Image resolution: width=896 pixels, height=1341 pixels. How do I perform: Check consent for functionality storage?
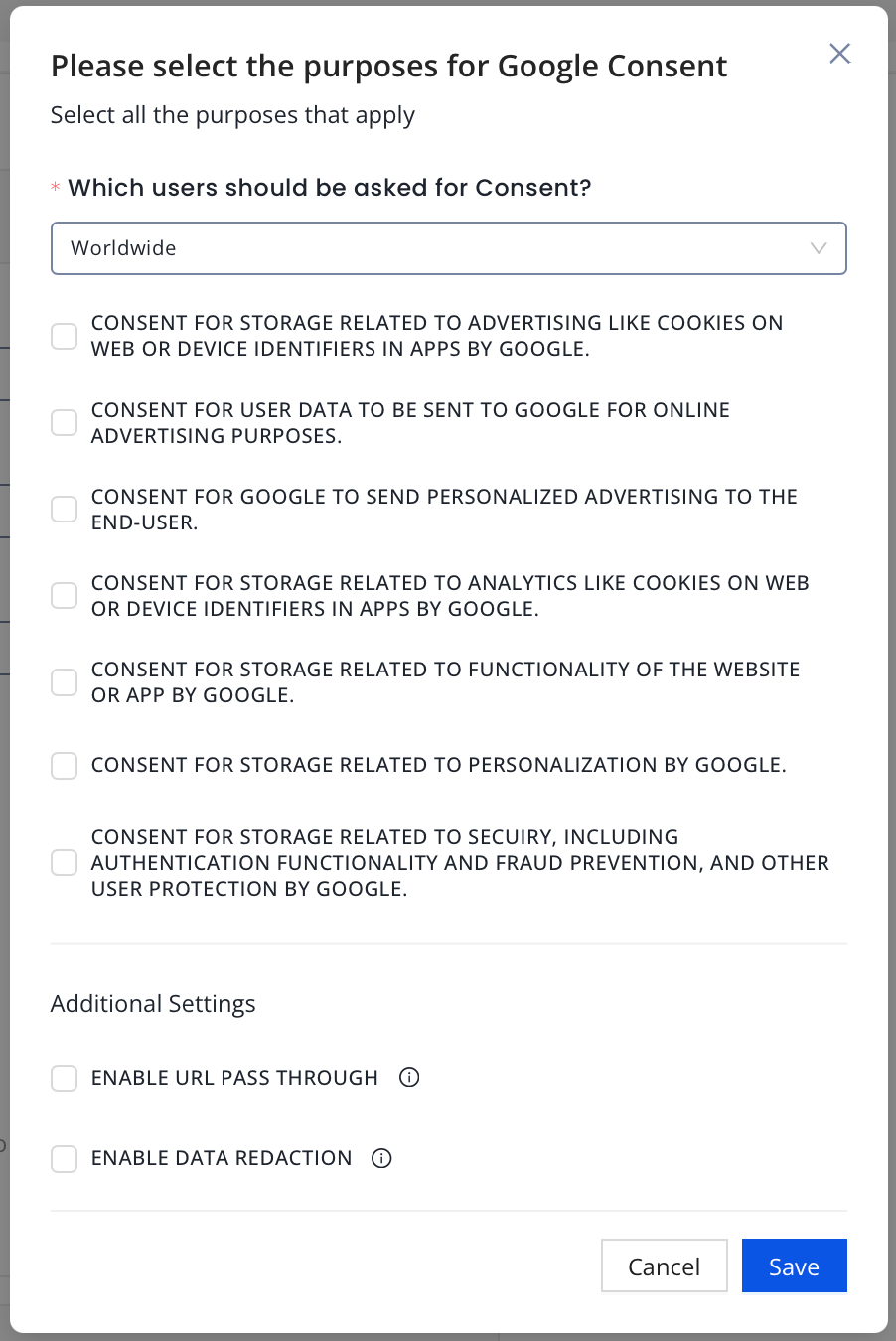pos(65,682)
